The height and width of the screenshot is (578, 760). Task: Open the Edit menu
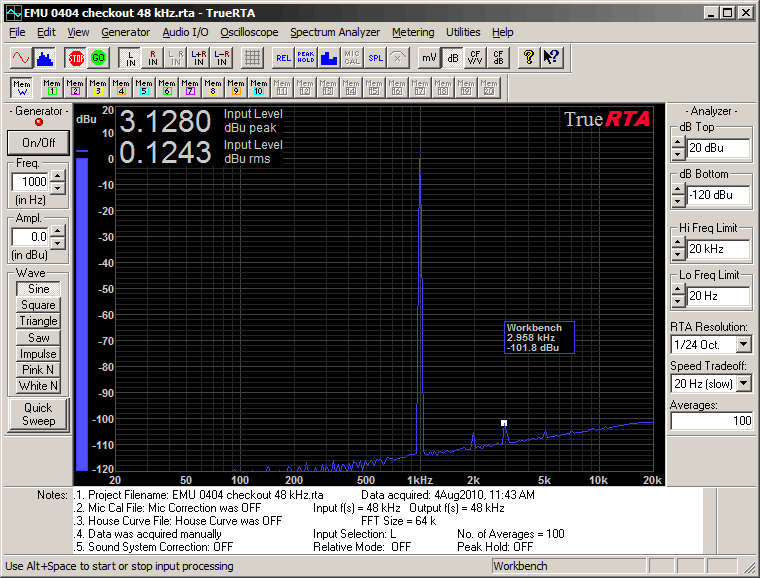[x=46, y=32]
